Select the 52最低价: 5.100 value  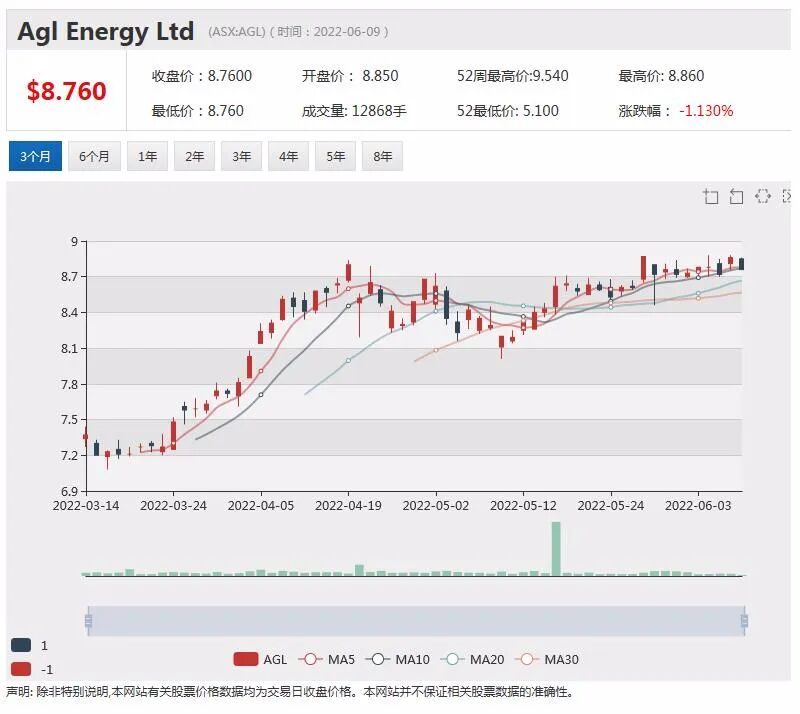click(x=508, y=111)
